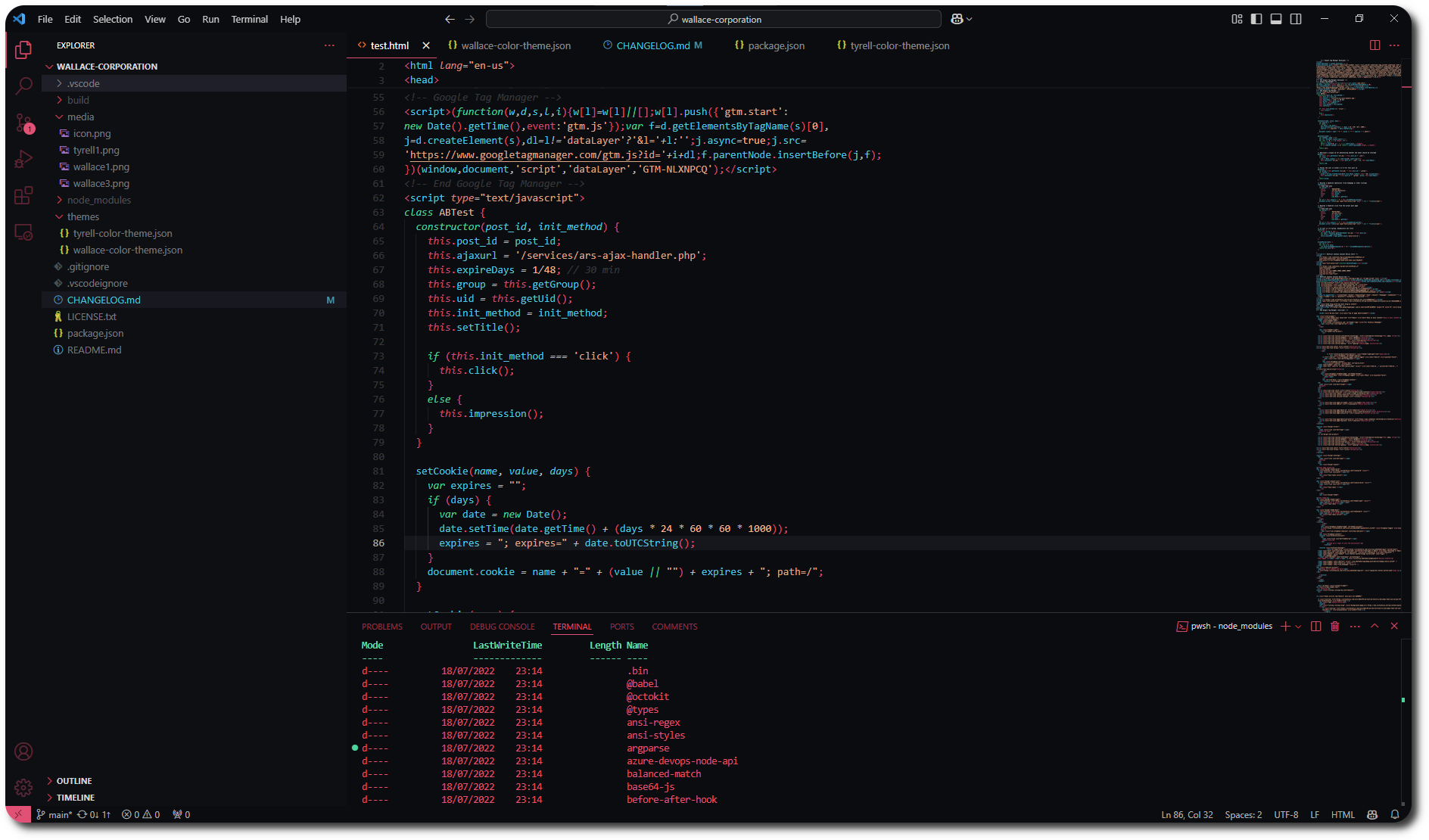Collapse the themes folder
This screenshot has height=840, width=1429.
[x=194, y=216]
